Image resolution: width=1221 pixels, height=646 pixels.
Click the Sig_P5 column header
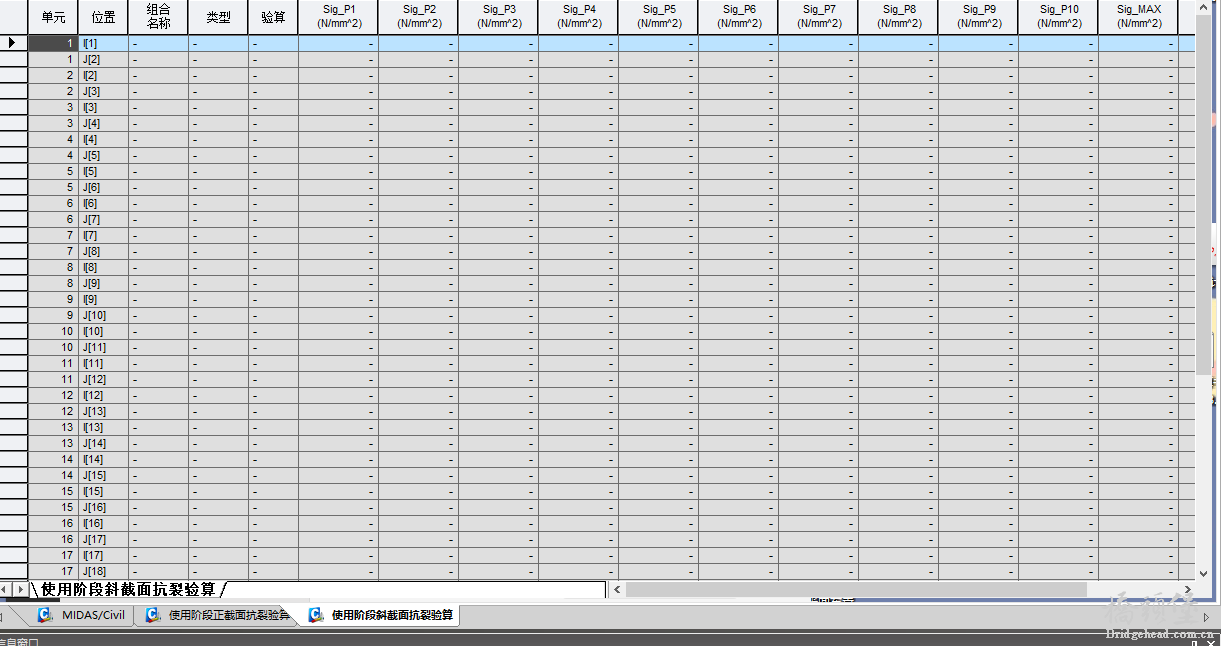click(x=658, y=17)
